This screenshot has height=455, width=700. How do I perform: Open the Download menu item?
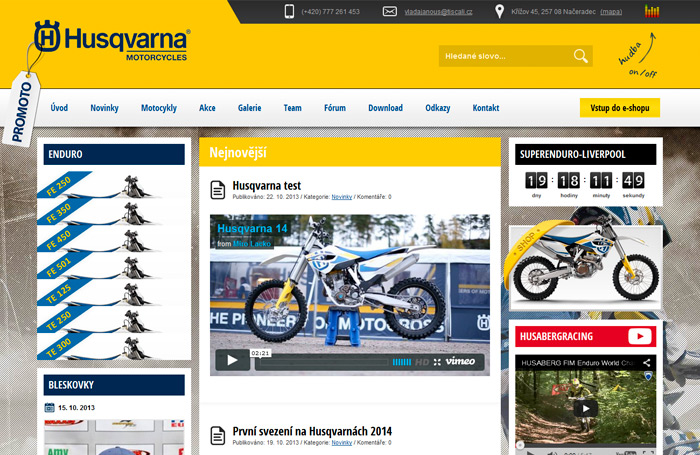point(385,108)
